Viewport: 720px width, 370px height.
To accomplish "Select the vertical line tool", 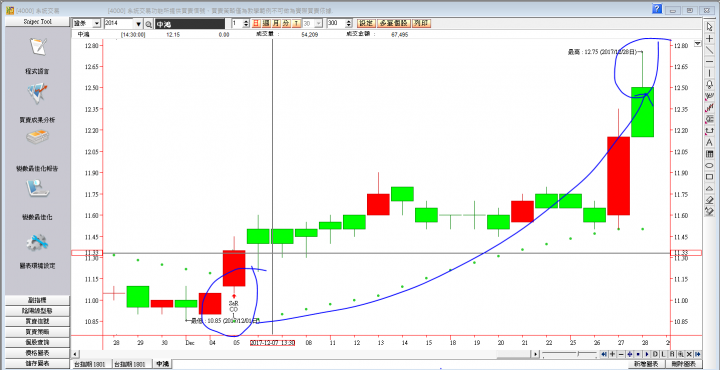I will coord(709,73).
